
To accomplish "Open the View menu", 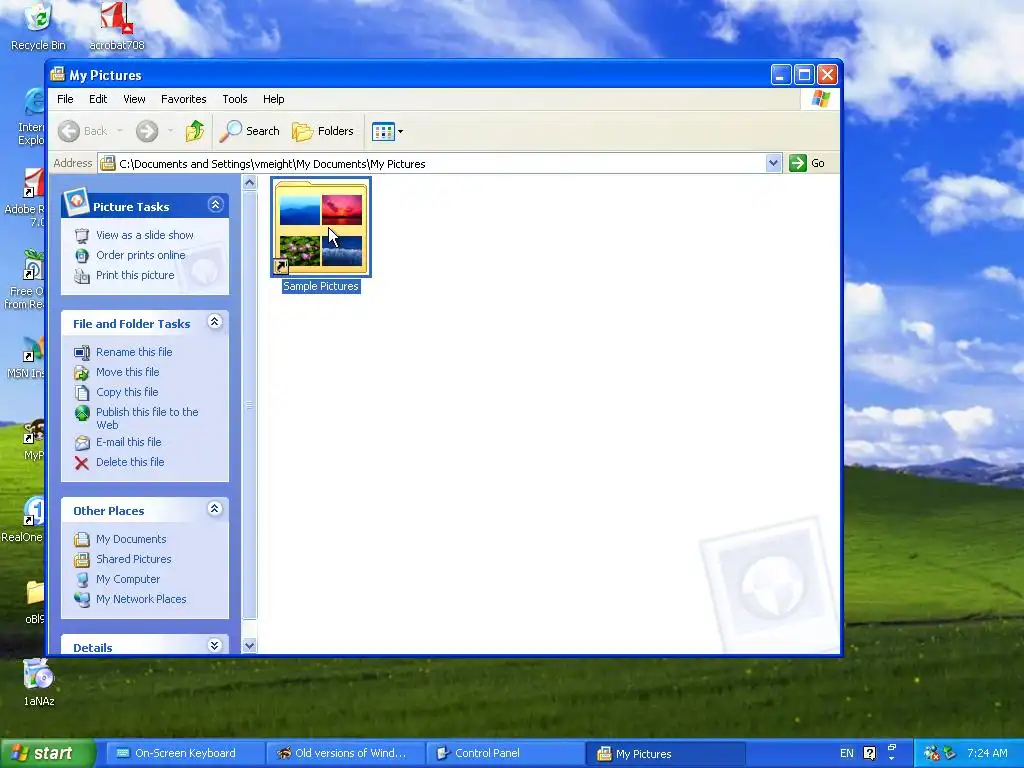I will tap(134, 99).
